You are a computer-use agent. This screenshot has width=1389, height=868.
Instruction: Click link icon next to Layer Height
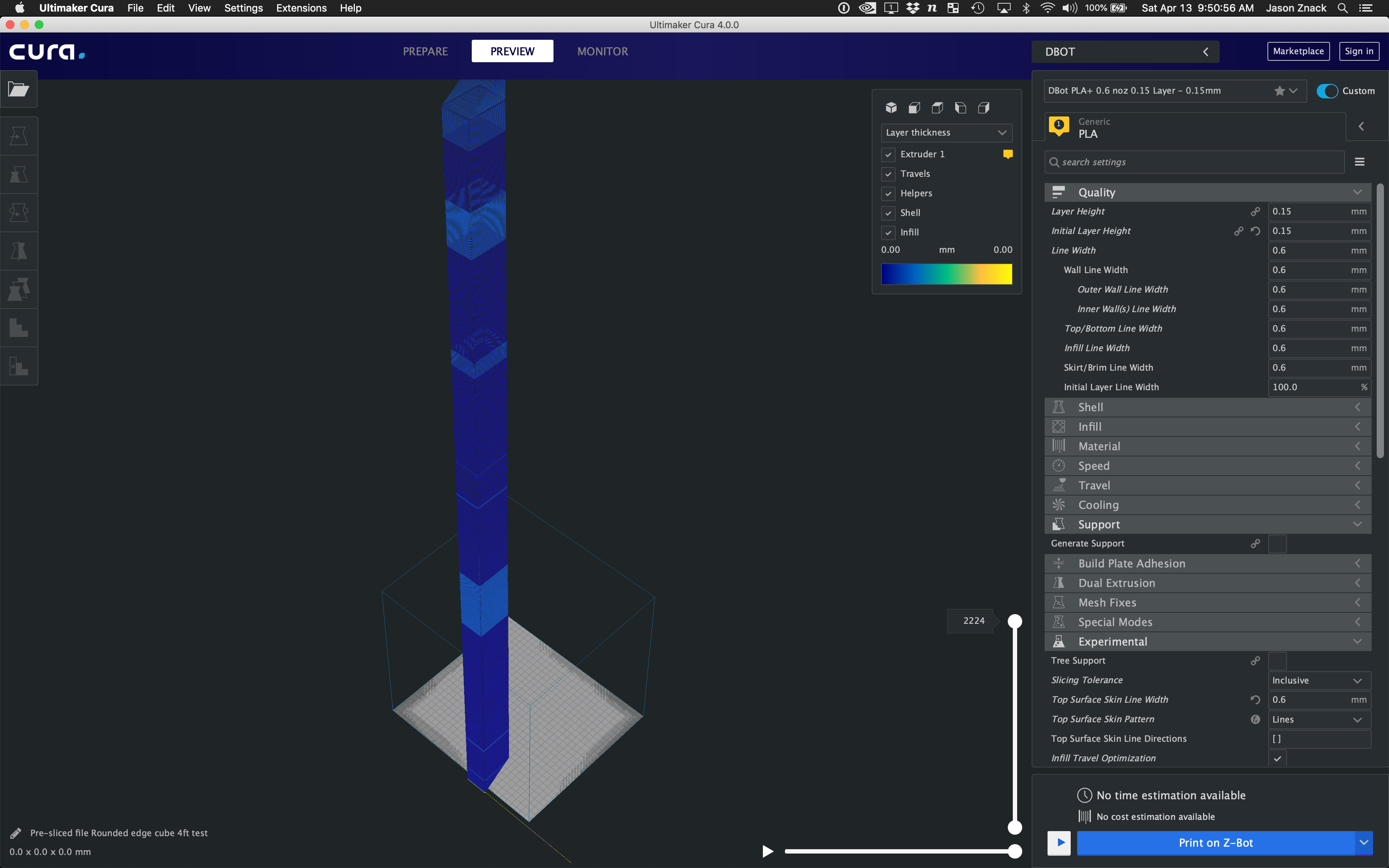[x=1255, y=211]
